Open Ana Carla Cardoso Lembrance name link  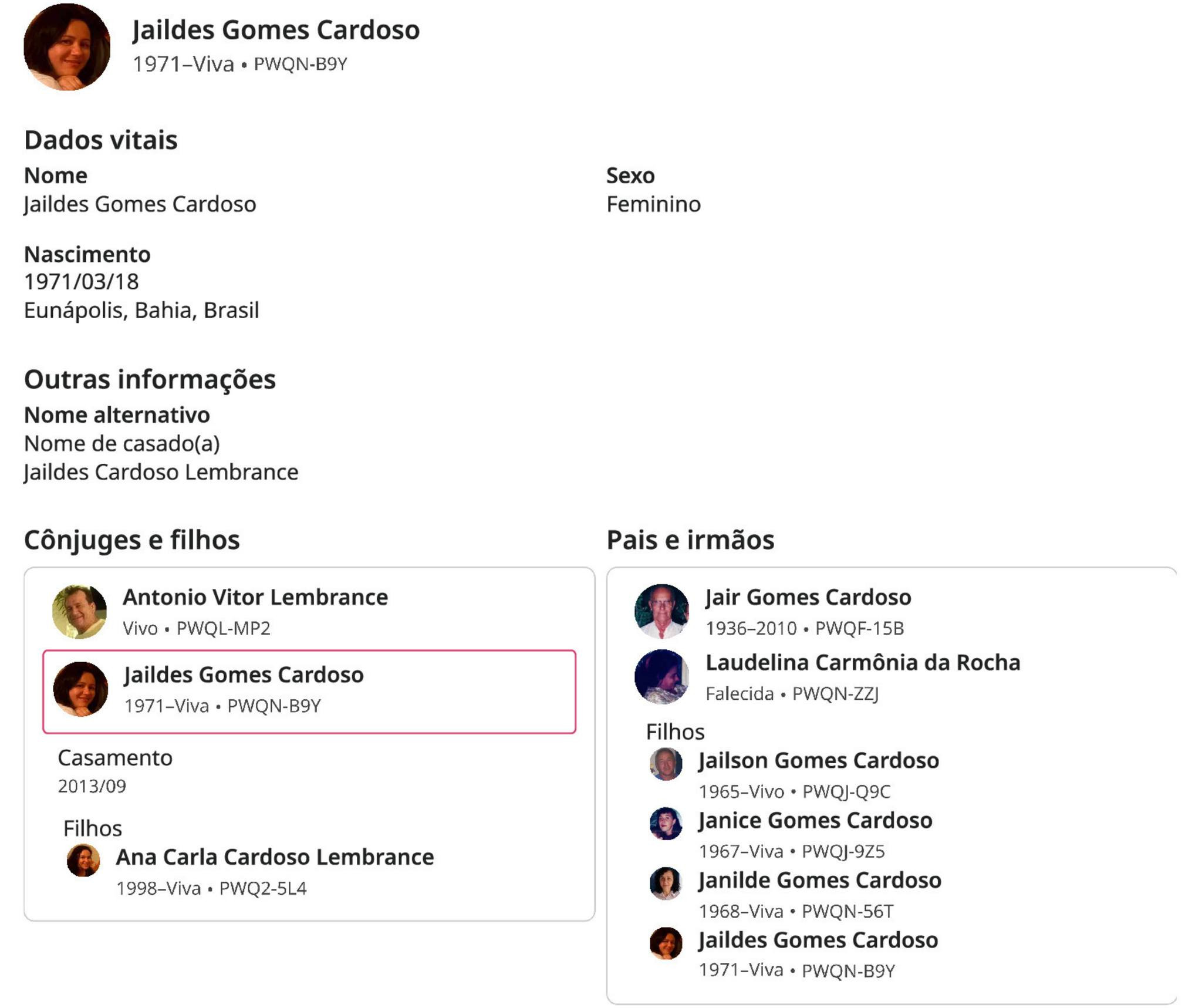275,857
